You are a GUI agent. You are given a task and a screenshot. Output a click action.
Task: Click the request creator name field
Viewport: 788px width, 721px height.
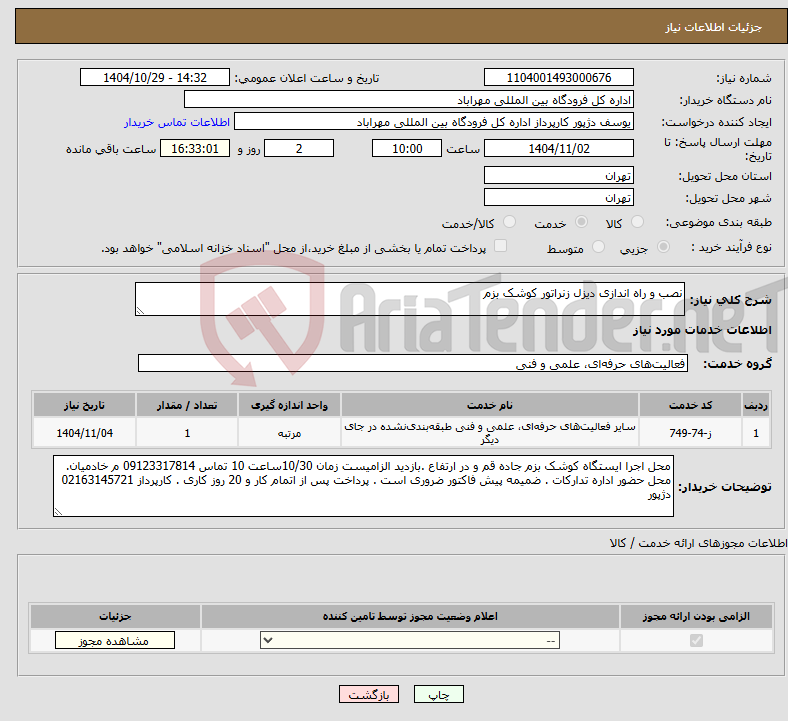434,122
